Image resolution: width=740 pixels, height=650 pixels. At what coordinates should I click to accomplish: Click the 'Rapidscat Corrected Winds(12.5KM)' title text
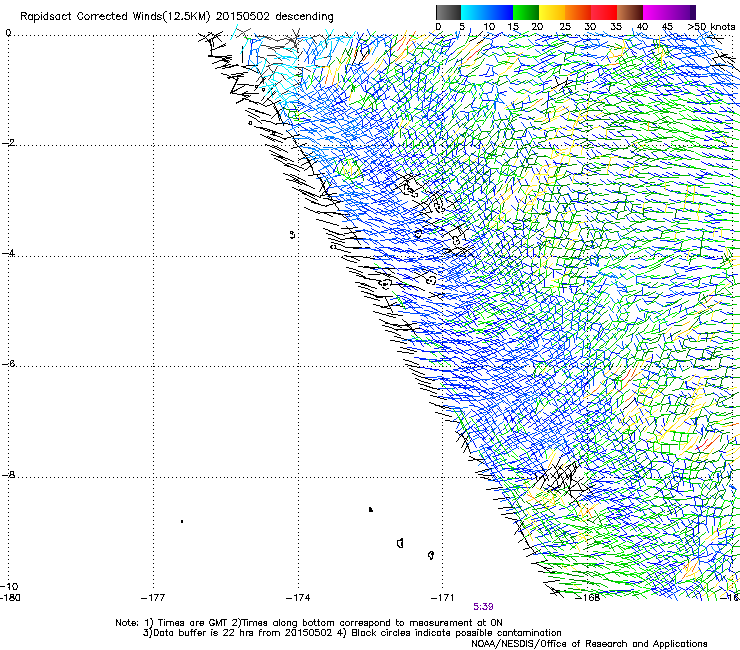[115, 16]
